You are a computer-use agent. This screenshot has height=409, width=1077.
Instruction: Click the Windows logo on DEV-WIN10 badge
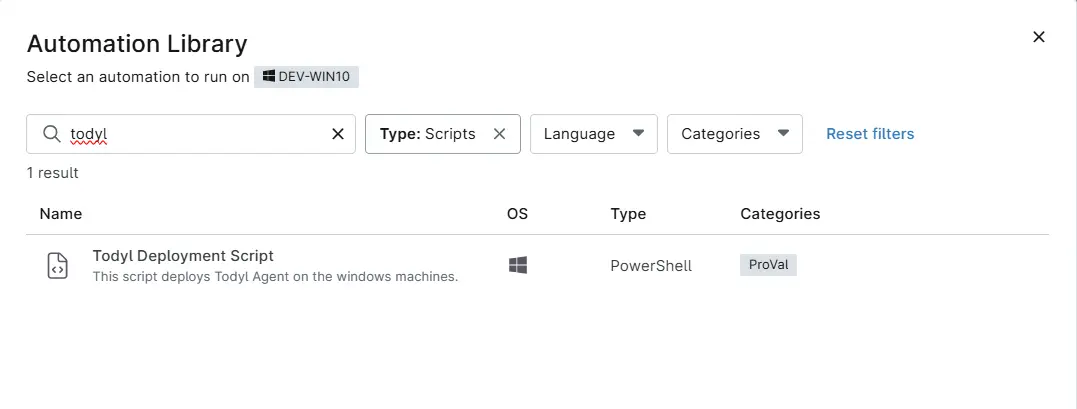[269, 76]
